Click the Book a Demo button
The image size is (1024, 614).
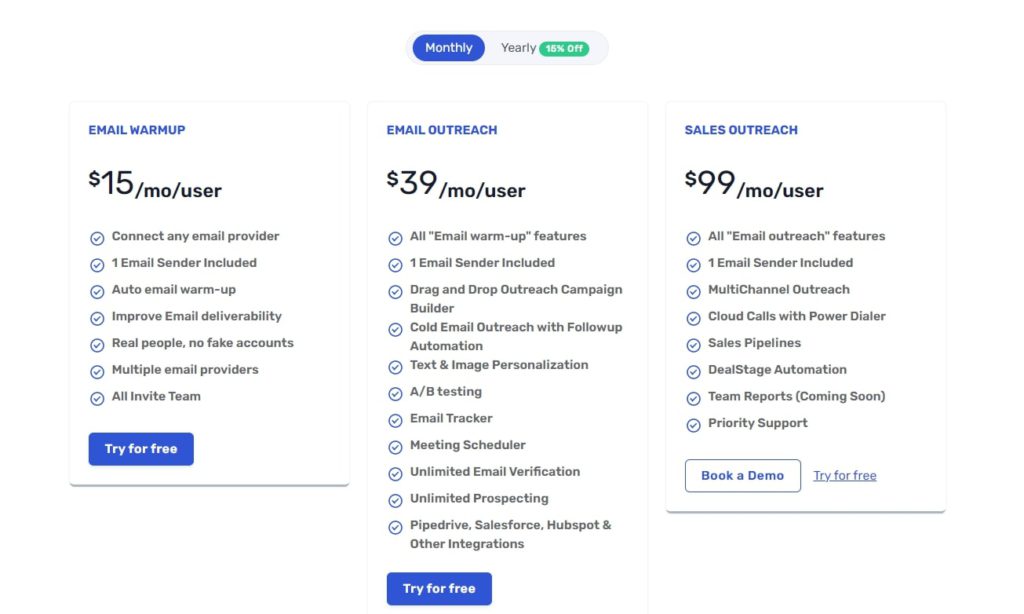[x=743, y=476]
